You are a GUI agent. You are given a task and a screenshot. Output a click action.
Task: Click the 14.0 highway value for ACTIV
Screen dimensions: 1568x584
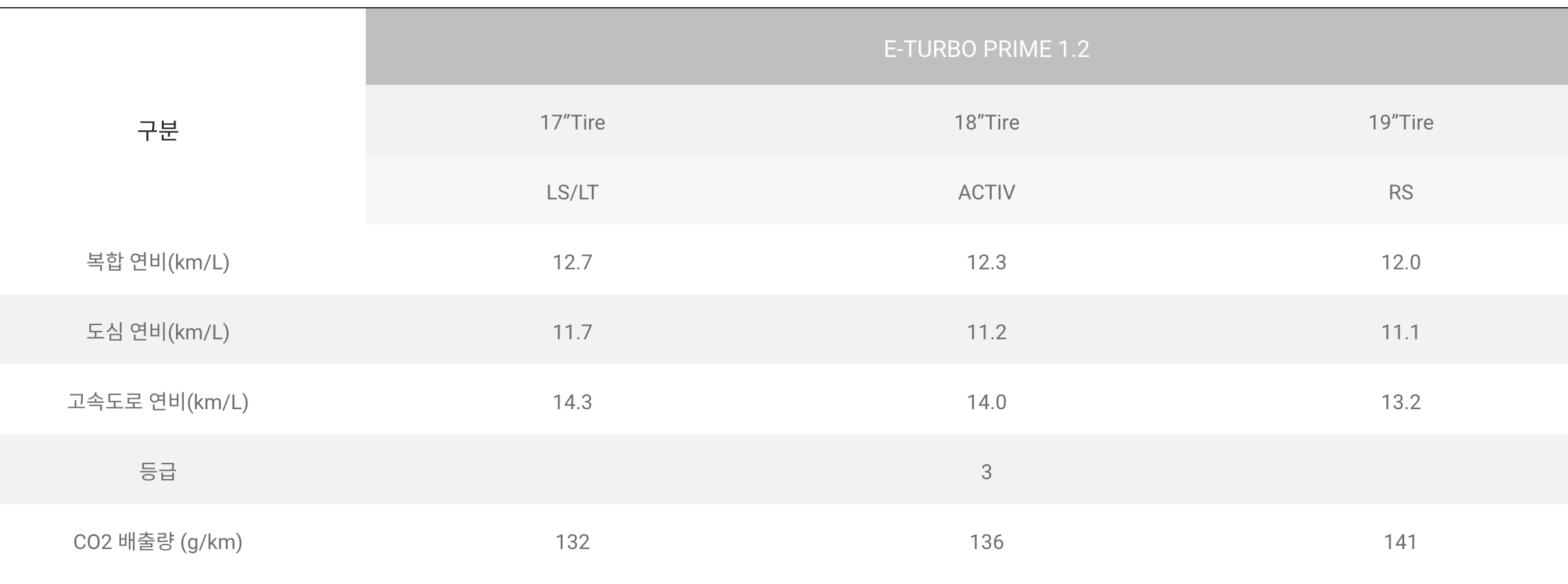[x=987, y=402]
